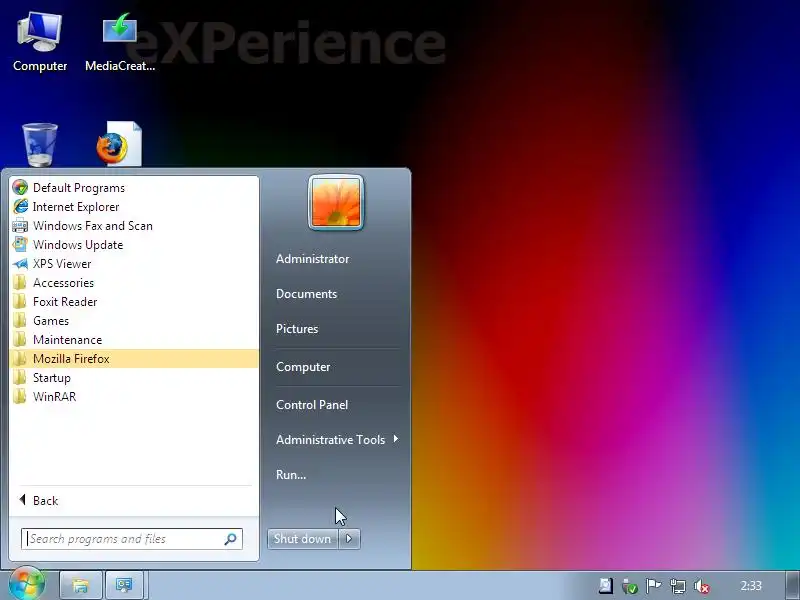Viewport: 800px width, 600px height.
Task: Select the Default Programs text entry
Action: click(79, 188)
